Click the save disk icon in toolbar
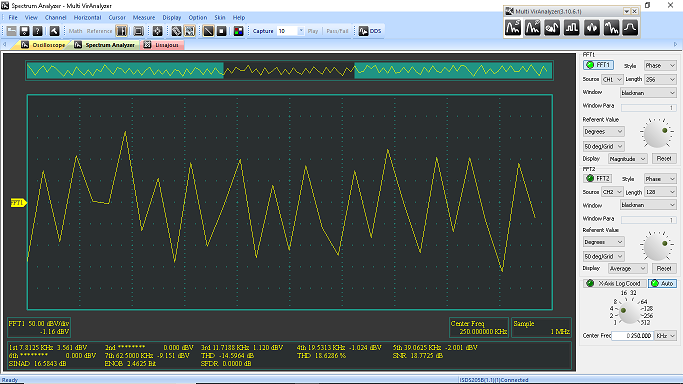This screenshot has height=384, width=683. [24, 31]
